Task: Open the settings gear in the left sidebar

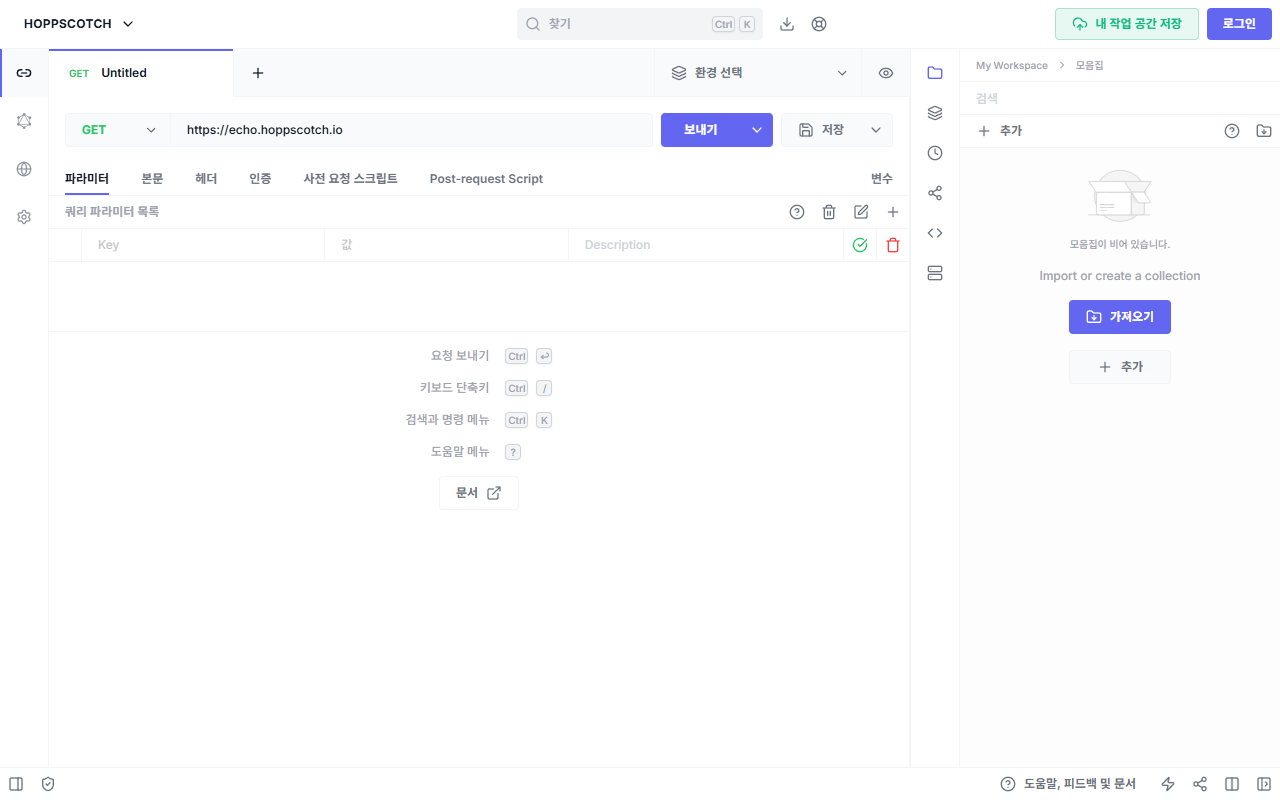Action: click(x=23, y=216)
